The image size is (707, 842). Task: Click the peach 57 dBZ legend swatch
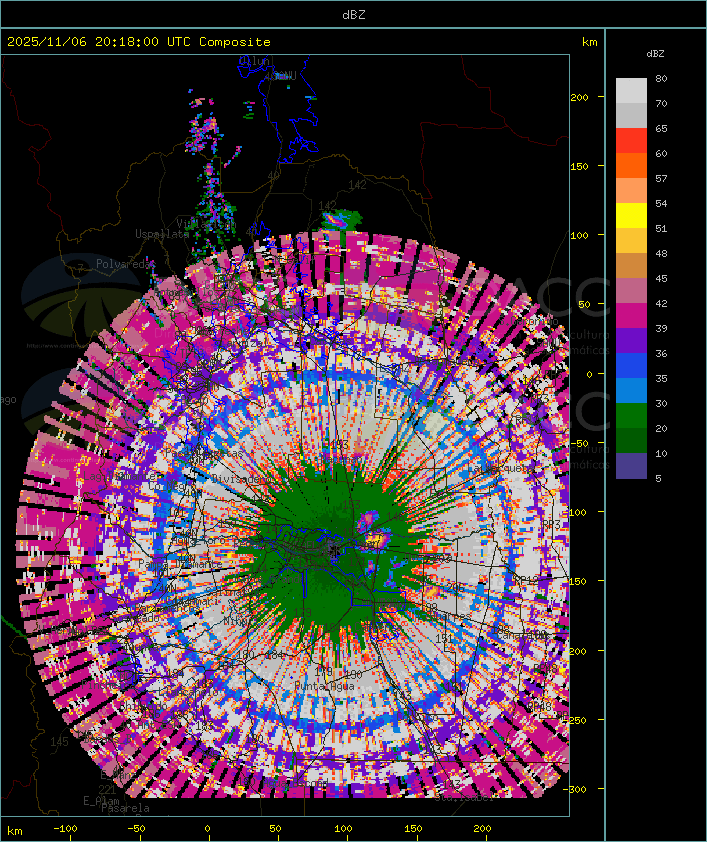tap(631, 191)
